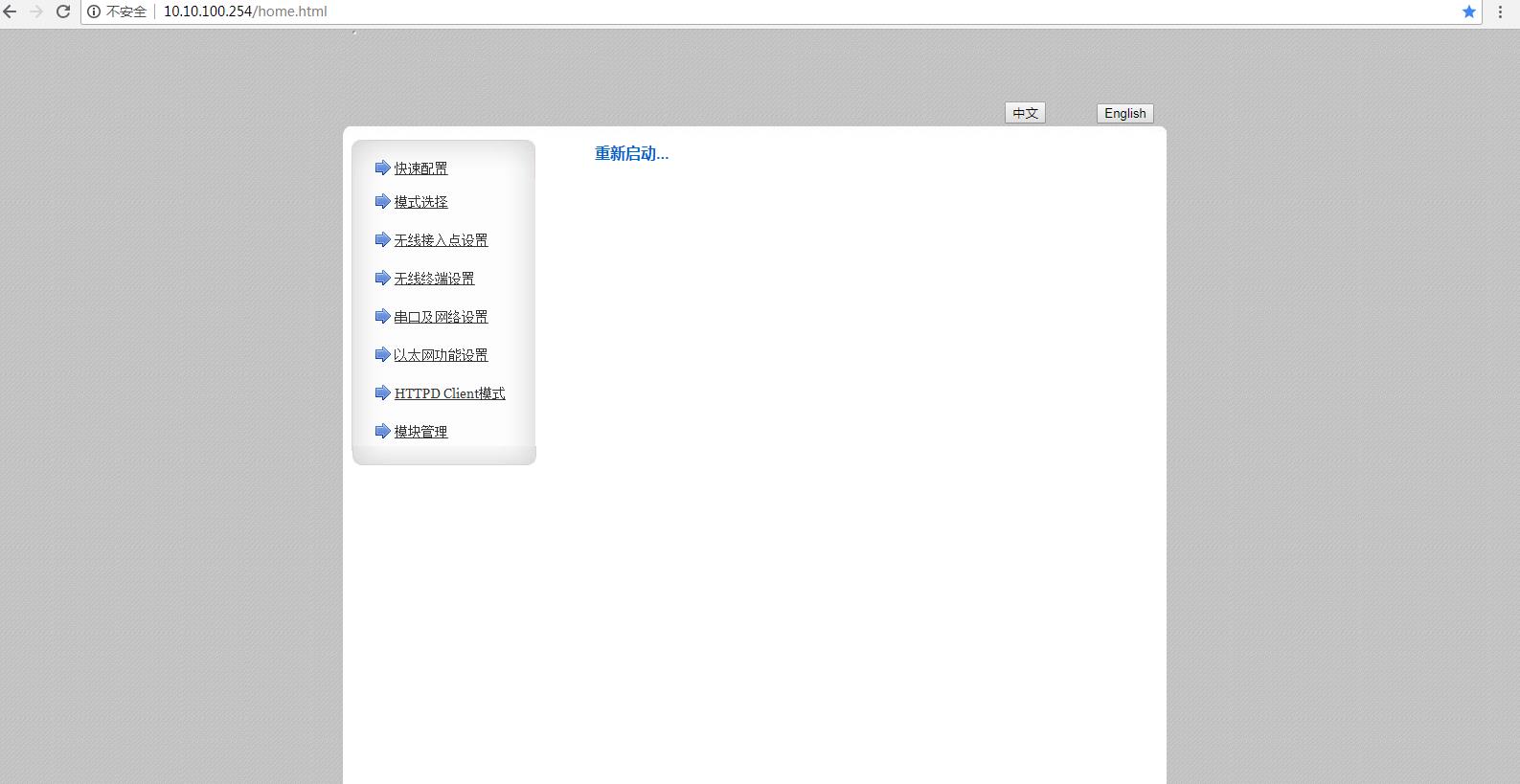Screen dimensions: 1520x784
Task: Click the arrow icon beside 无线接入点设置
Action: (382, 239)
